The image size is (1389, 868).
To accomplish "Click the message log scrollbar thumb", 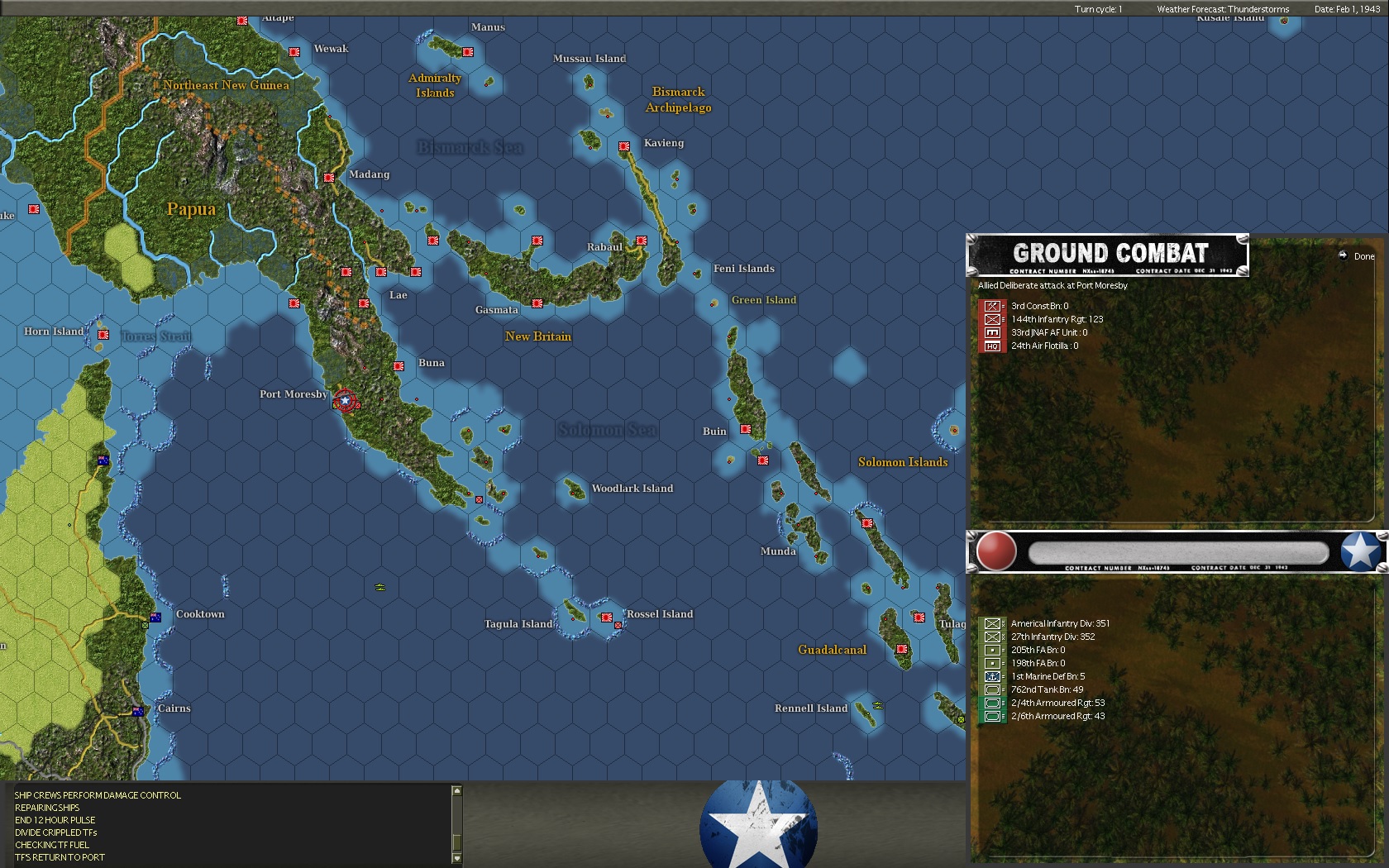I will [456, 843].
